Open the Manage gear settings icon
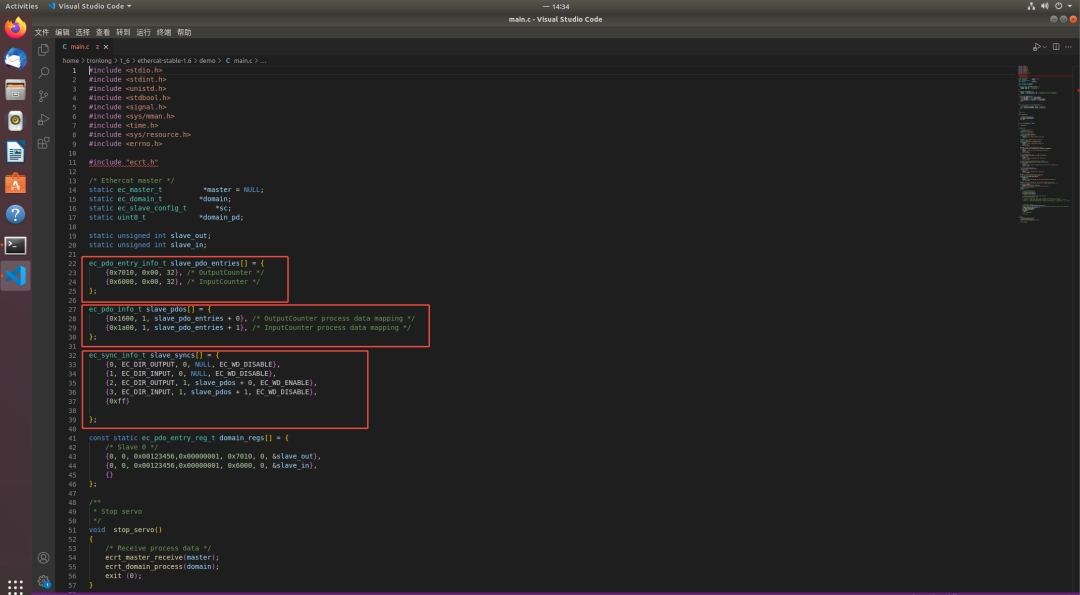The width and height of the screenshot is (1080, 595). click(43, 581)
